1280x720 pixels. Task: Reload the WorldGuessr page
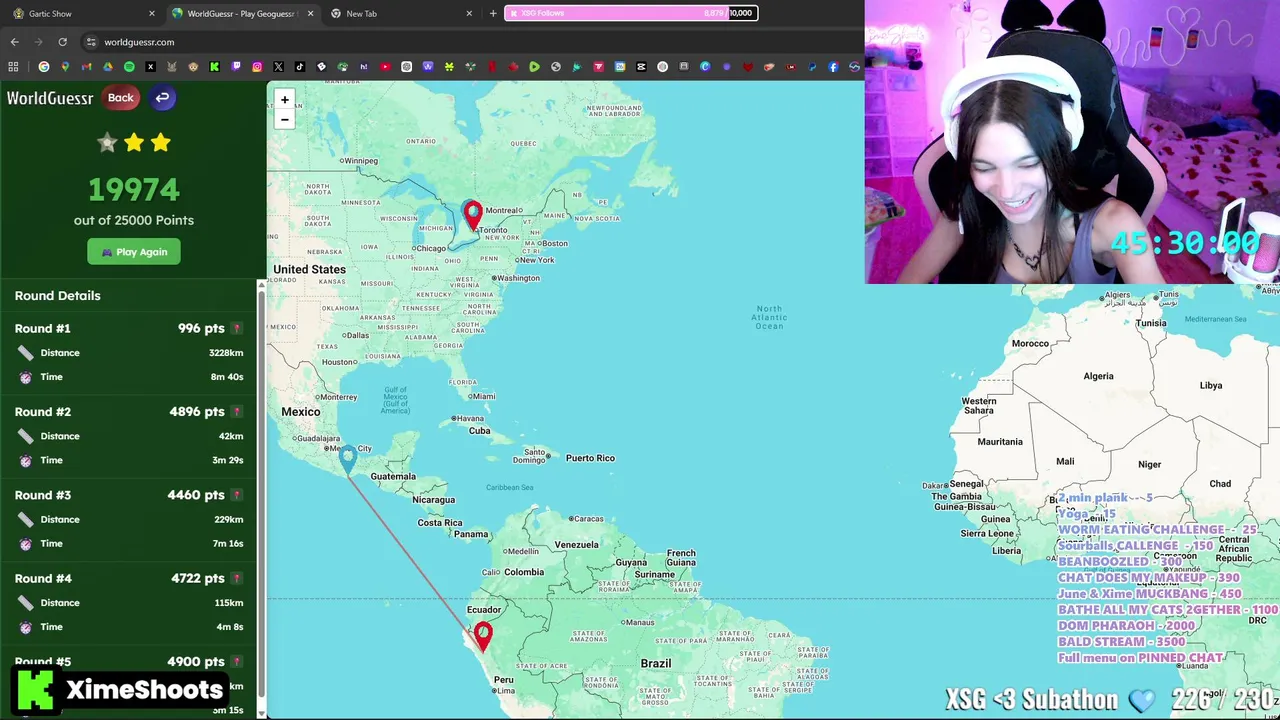62,42
